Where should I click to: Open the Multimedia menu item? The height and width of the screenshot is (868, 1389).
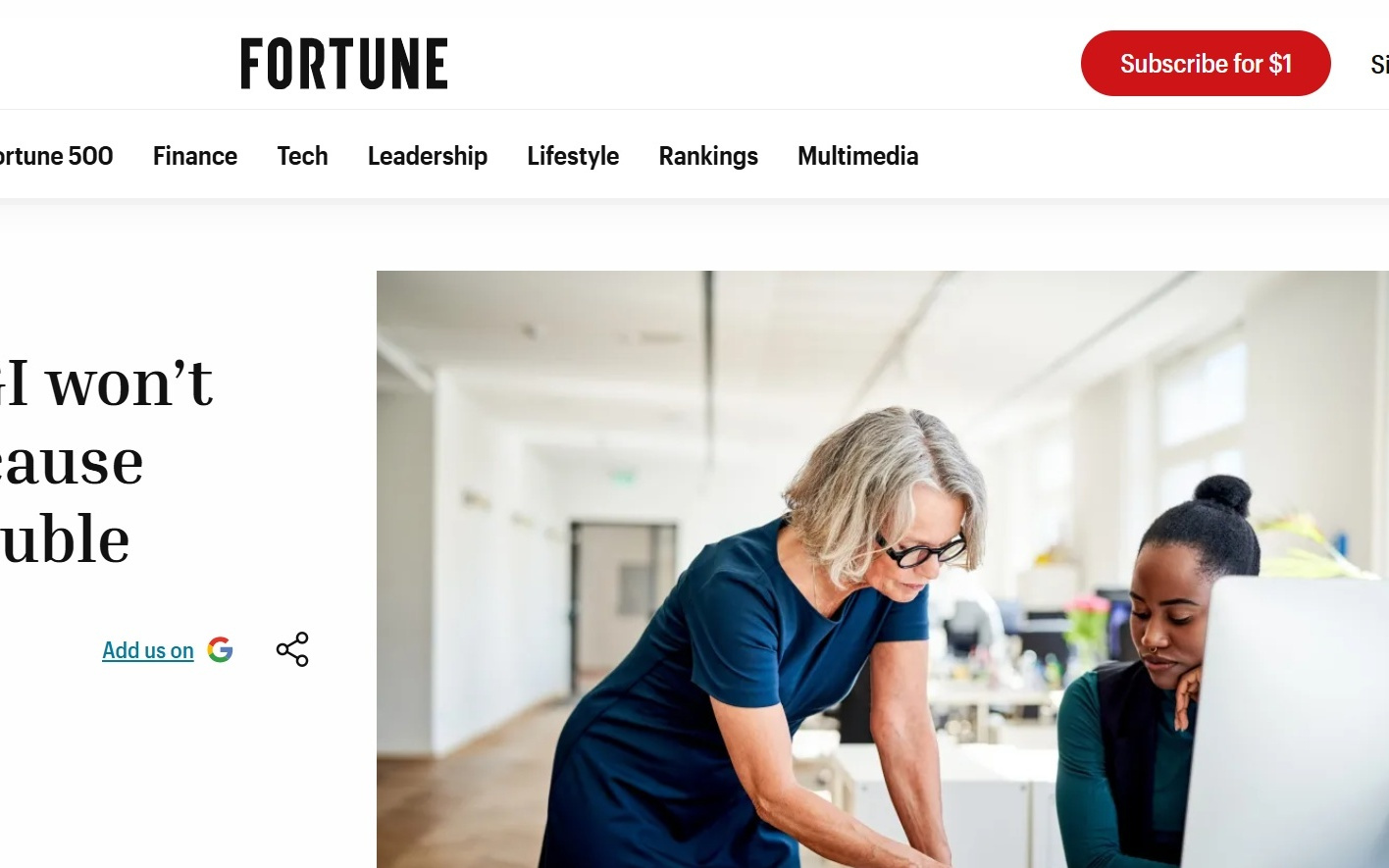point(858,156)
